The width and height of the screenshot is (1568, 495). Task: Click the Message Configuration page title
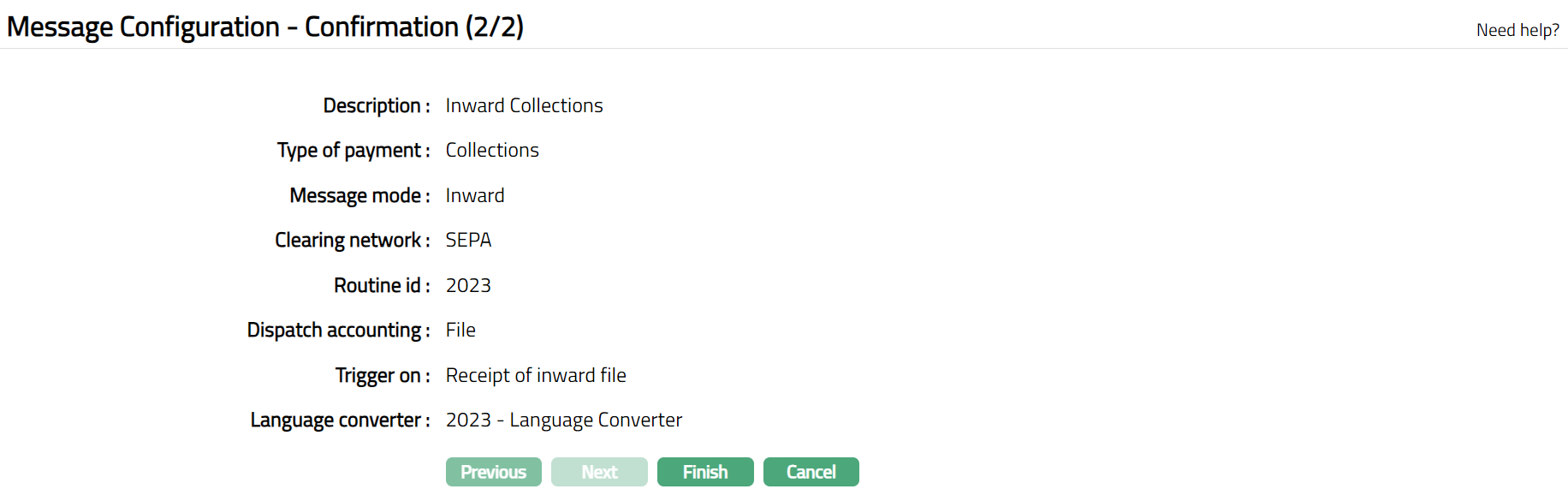pyautogui.click(x=265, y=27)
